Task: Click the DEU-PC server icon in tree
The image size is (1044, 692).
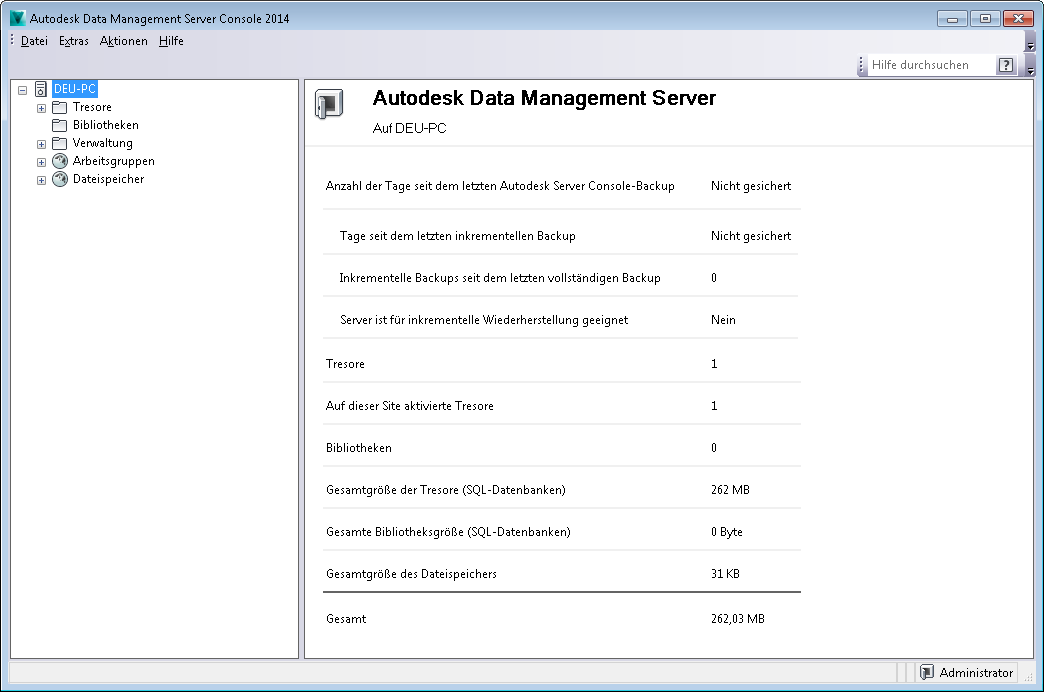Action: 41,89
